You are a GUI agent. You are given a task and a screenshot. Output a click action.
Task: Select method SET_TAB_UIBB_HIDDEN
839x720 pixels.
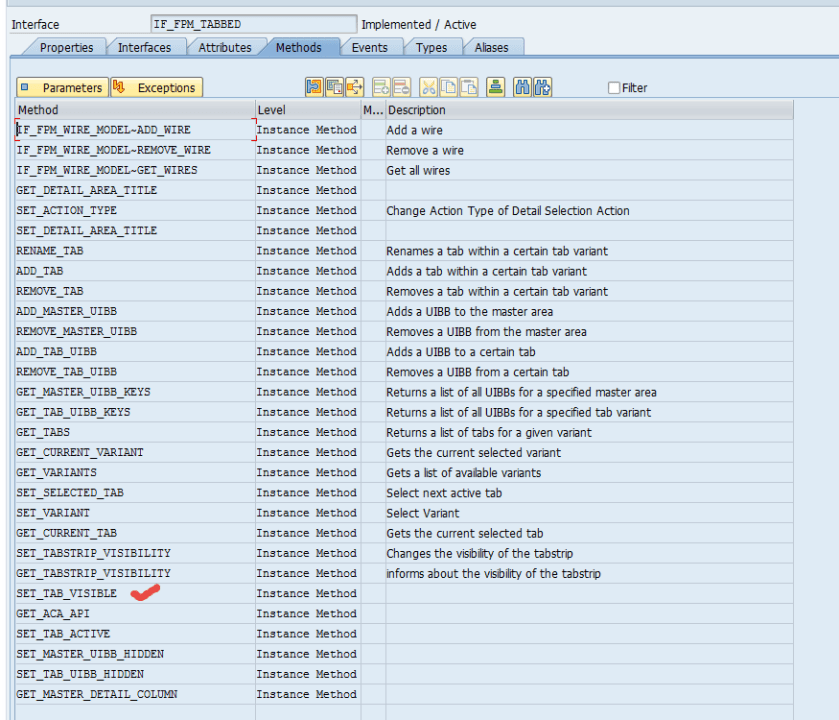135,674
